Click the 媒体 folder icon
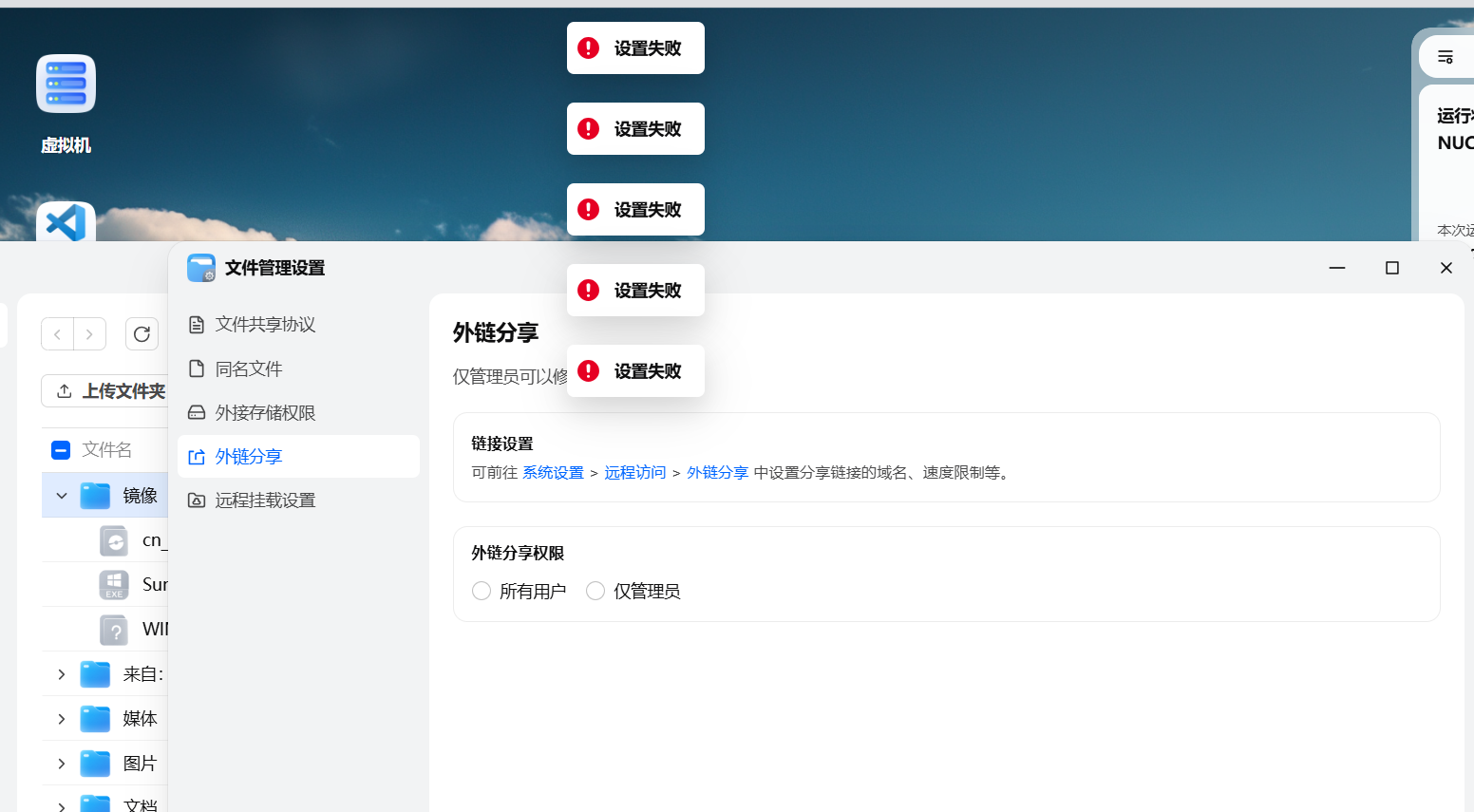1474x812 pixels. pyautogui.click(x=95, y=719)
